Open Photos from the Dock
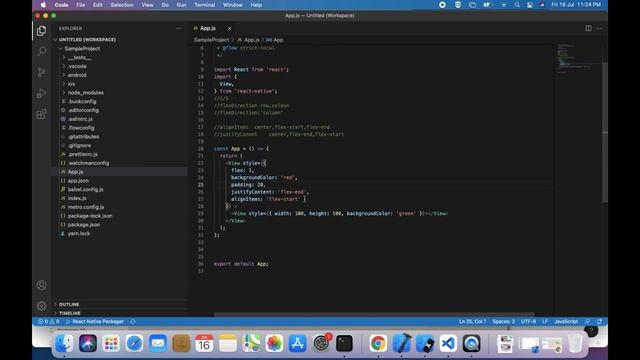 point(274,343)
